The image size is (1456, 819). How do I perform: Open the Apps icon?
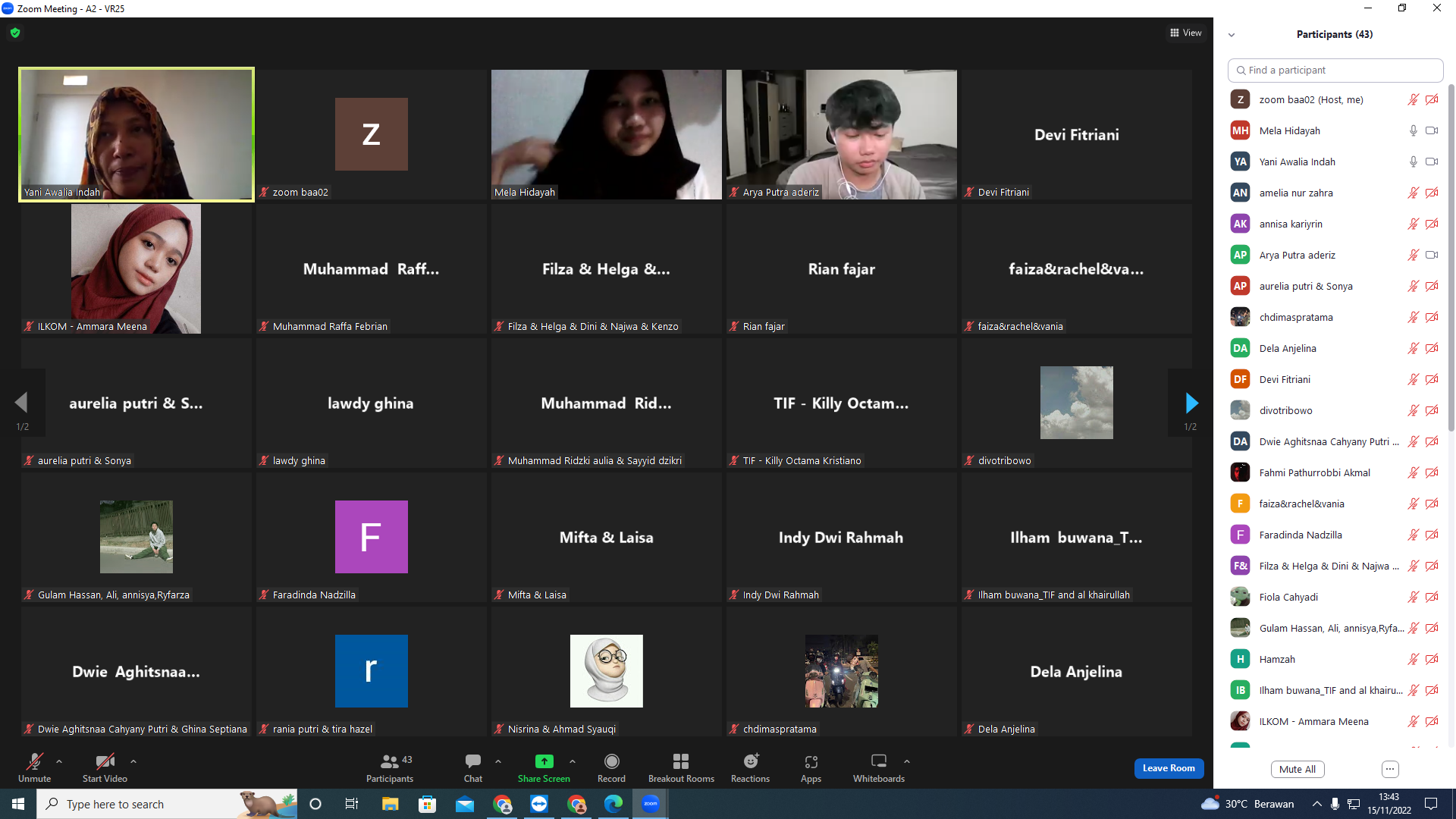(811, 761)
